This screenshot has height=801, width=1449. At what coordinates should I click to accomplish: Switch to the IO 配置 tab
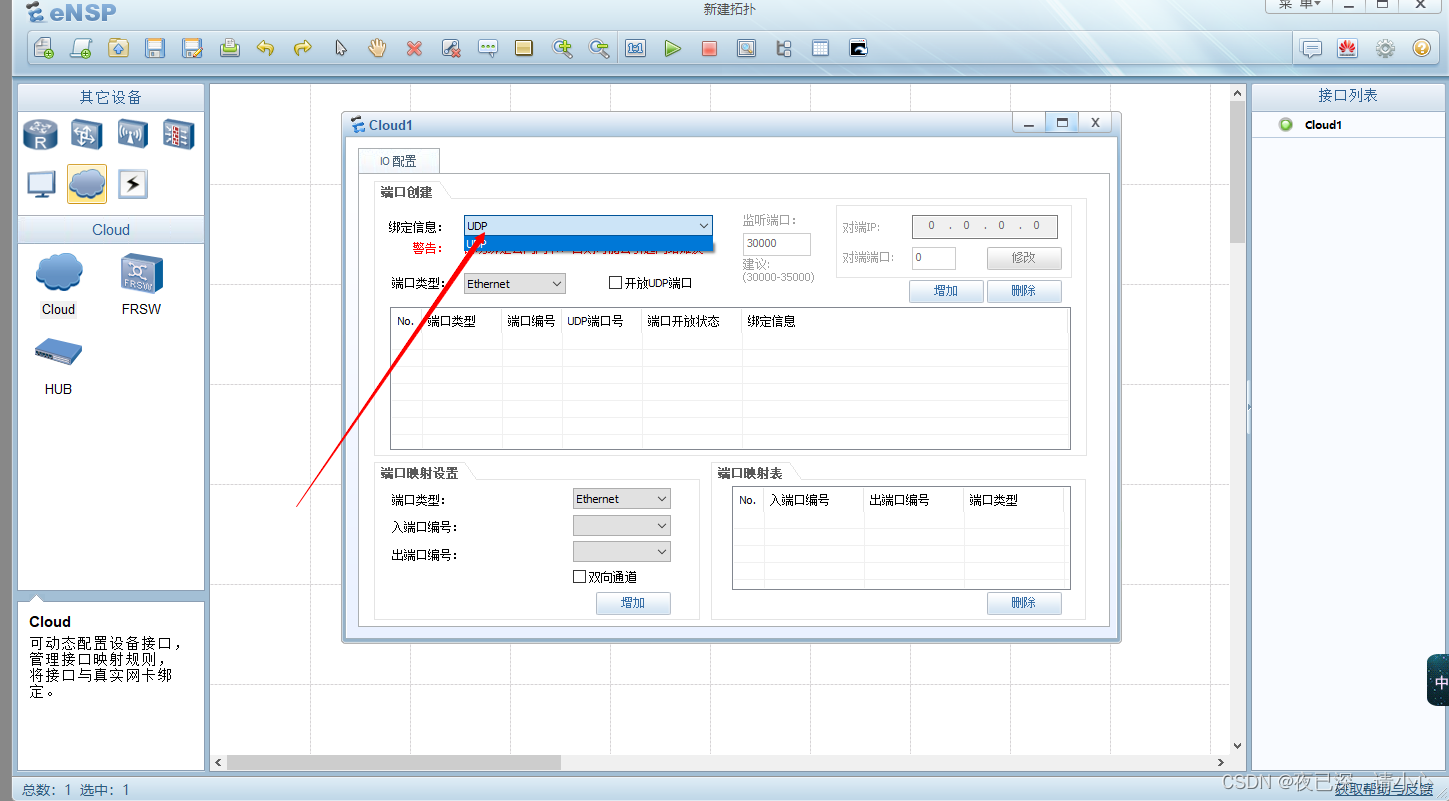coord(398,161)
